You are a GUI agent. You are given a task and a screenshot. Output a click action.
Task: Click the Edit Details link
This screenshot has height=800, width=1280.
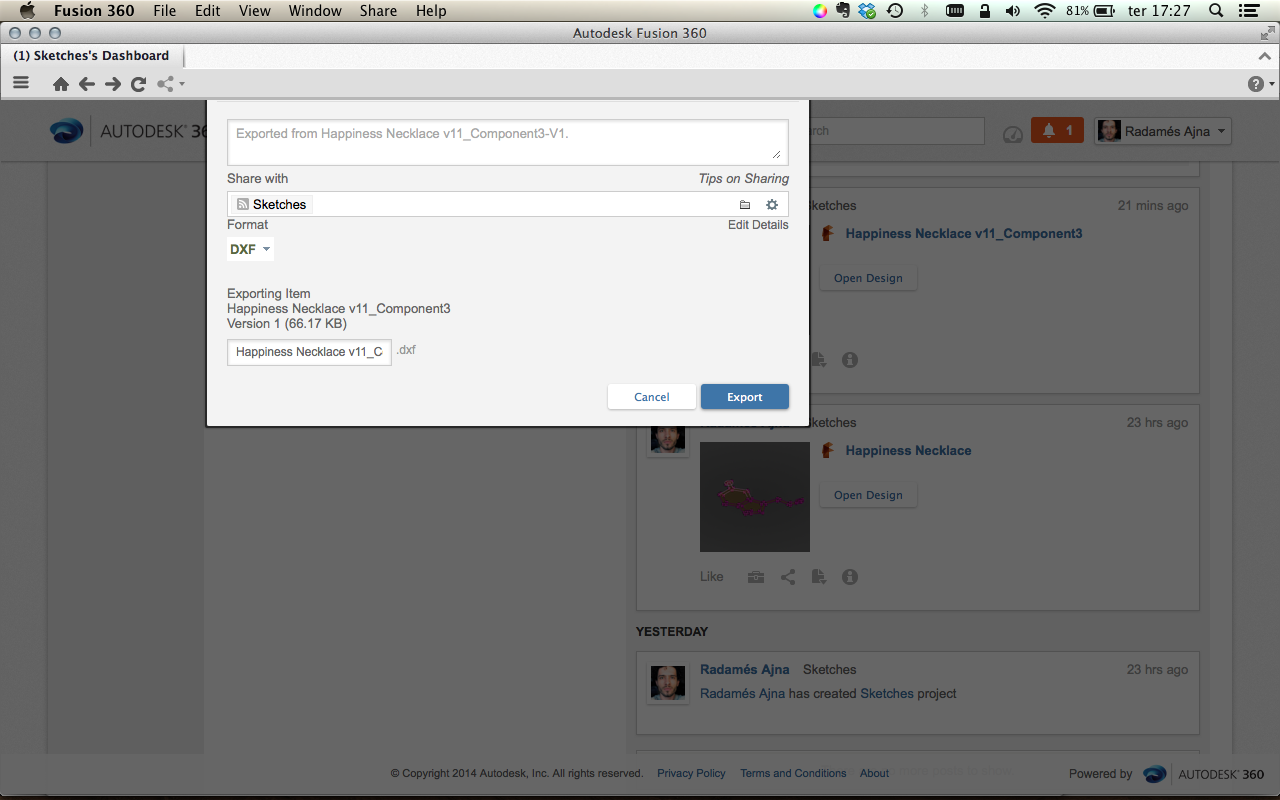pyautogui.click(x=758, y=225)
